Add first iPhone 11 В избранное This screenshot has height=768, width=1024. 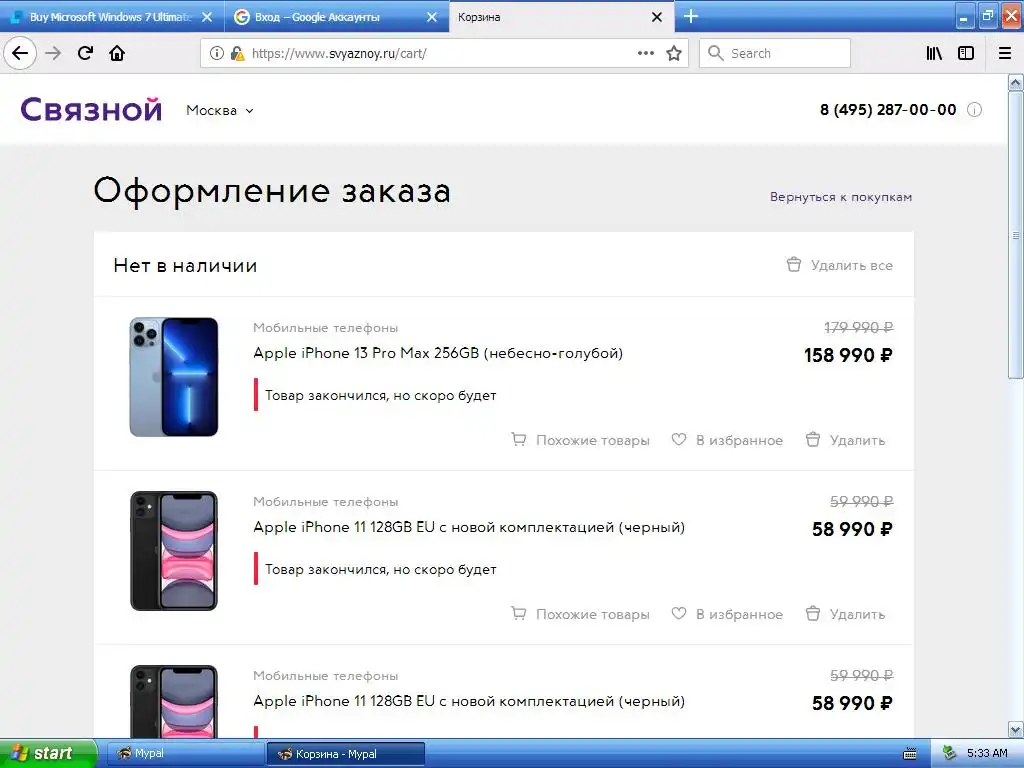point(727,614)
